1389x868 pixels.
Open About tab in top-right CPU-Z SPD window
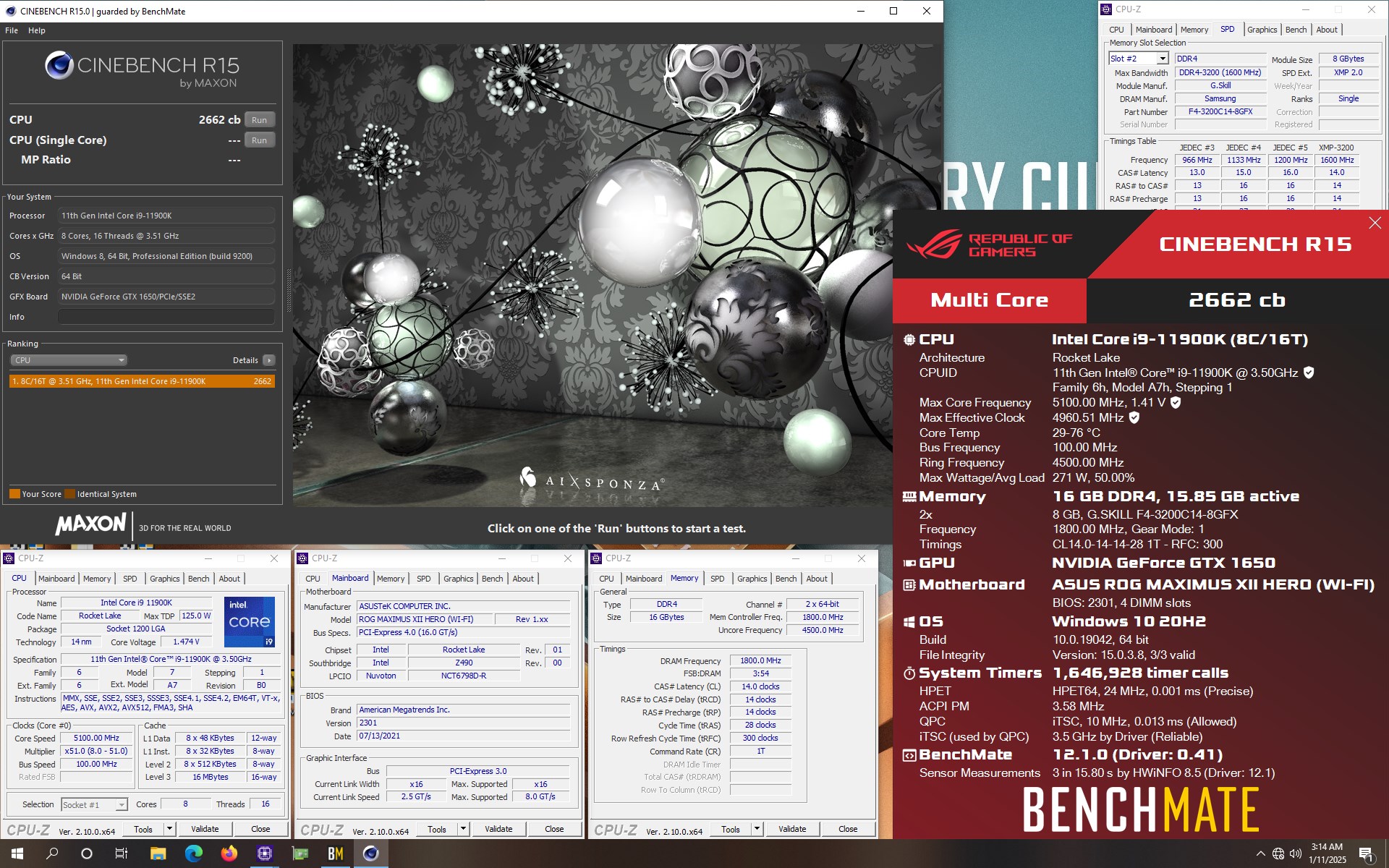(1327, 30)
